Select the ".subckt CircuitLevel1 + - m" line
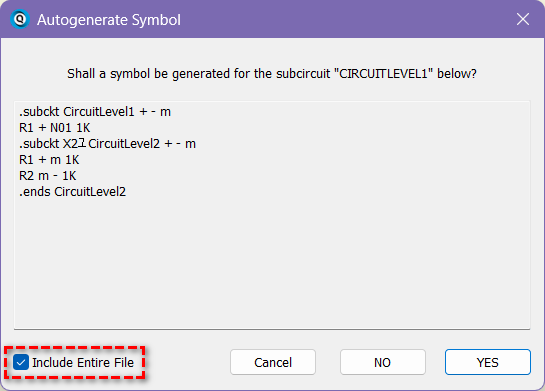Image resolution: width=545 pixels, height=391 pixels. (x=95, y=112)
